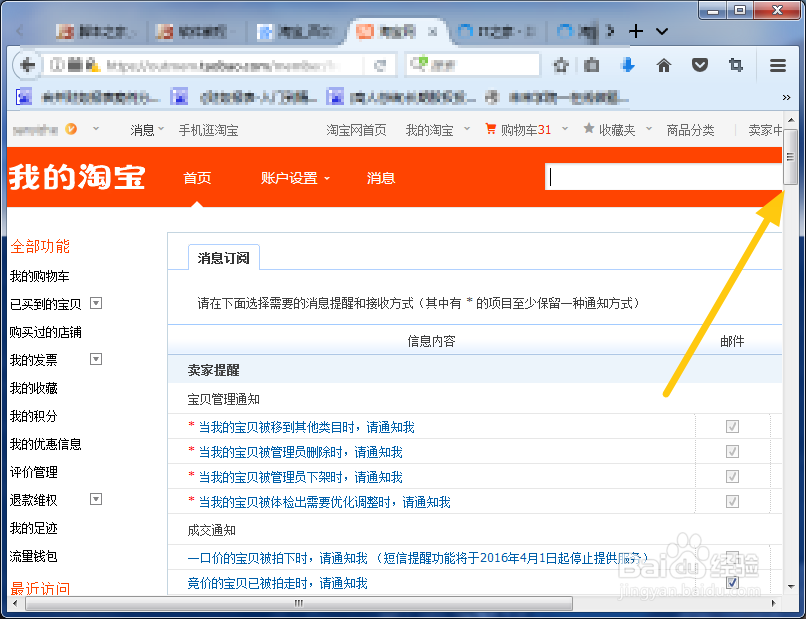806x619 pixels.
Task: Expand the 收藏夹 dropdown arrow
Action: pyautogui.click(x=649, y=129)
